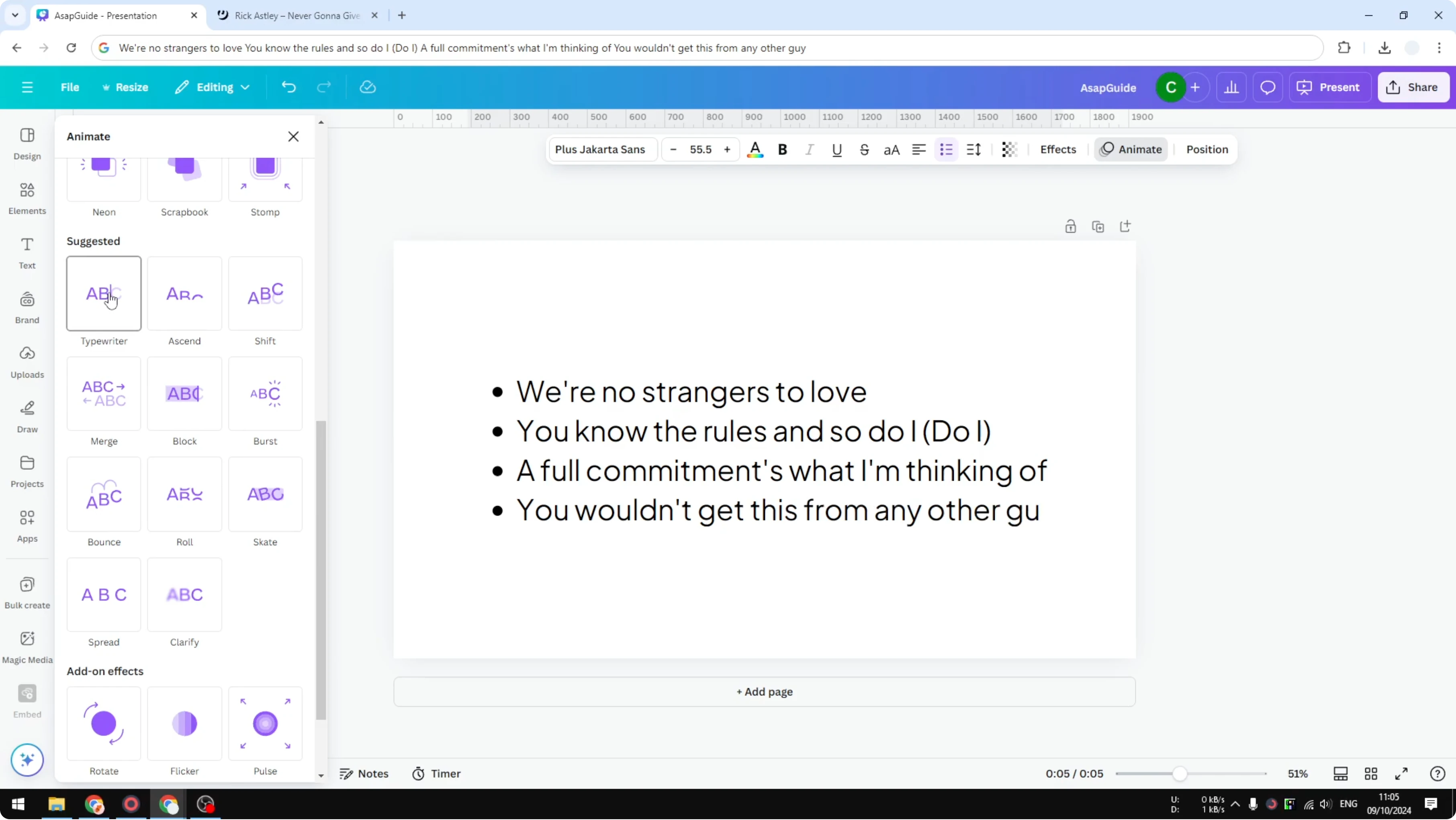Open the comments speech bubble
This screenshot has width=1456, height=820.
(x=1268, y=87)
